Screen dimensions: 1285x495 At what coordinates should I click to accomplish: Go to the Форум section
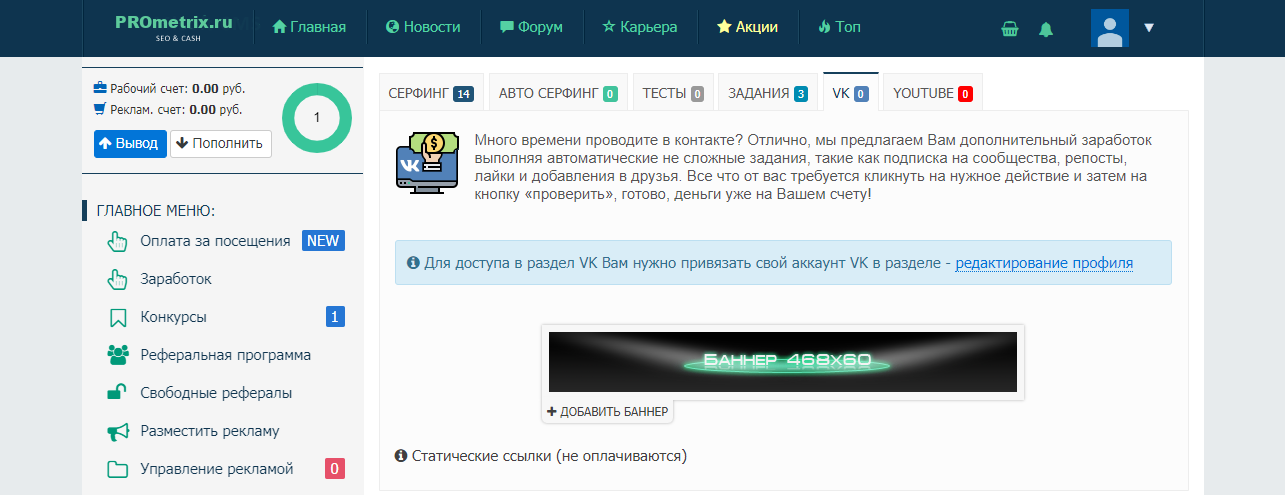coord(531,27)
